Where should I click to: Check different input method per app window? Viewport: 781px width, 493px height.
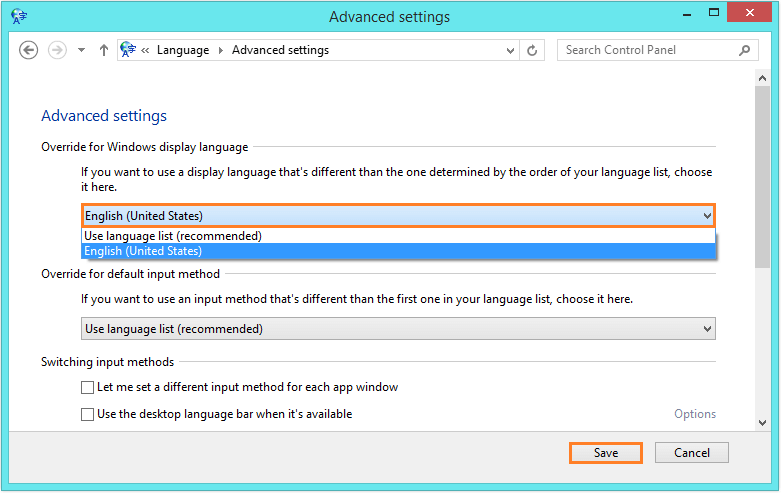(x=87, y=387)
